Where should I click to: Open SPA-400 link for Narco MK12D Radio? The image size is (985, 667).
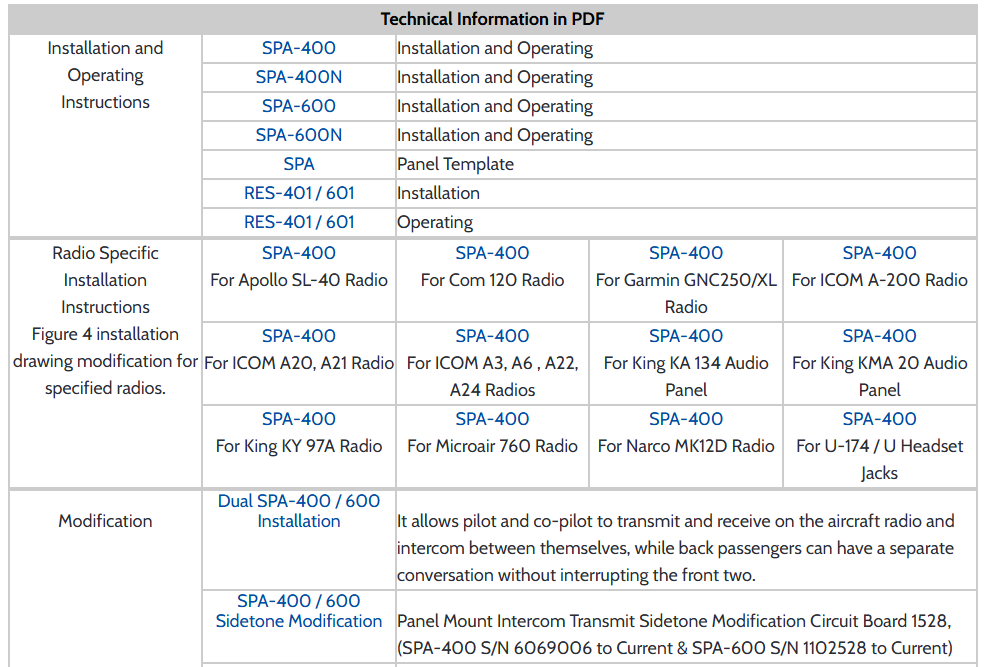(685, 419)
